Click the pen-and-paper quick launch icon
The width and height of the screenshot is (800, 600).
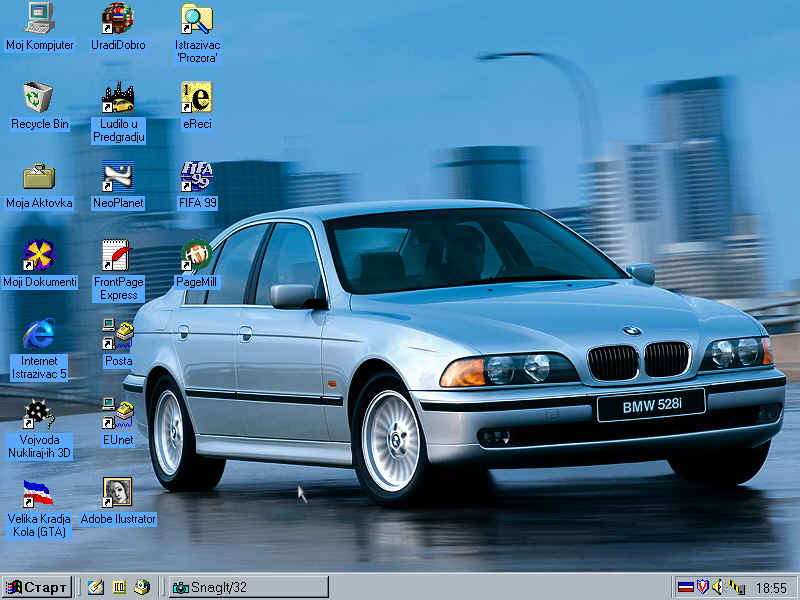click(x=95, y=587)
